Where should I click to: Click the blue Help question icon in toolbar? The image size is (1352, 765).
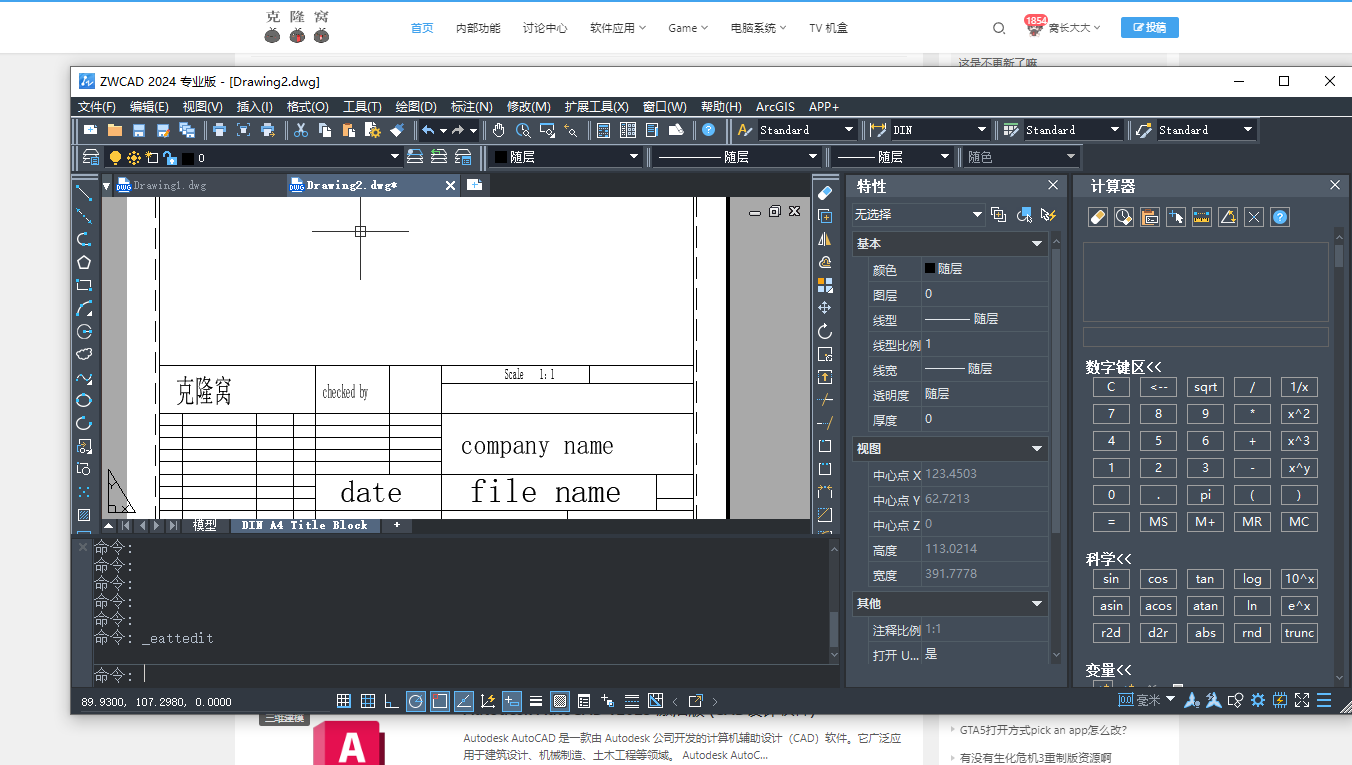click(x=708, y=130)
